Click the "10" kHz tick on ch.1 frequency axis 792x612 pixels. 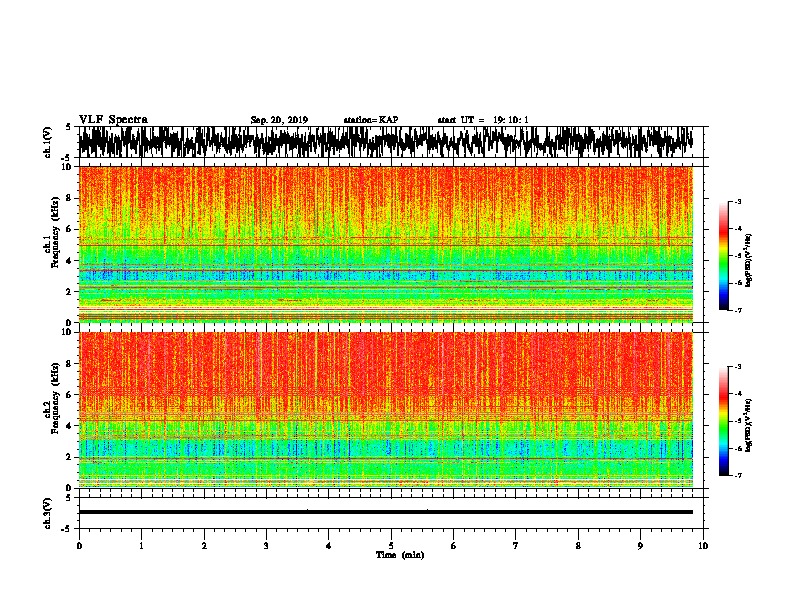69,167
